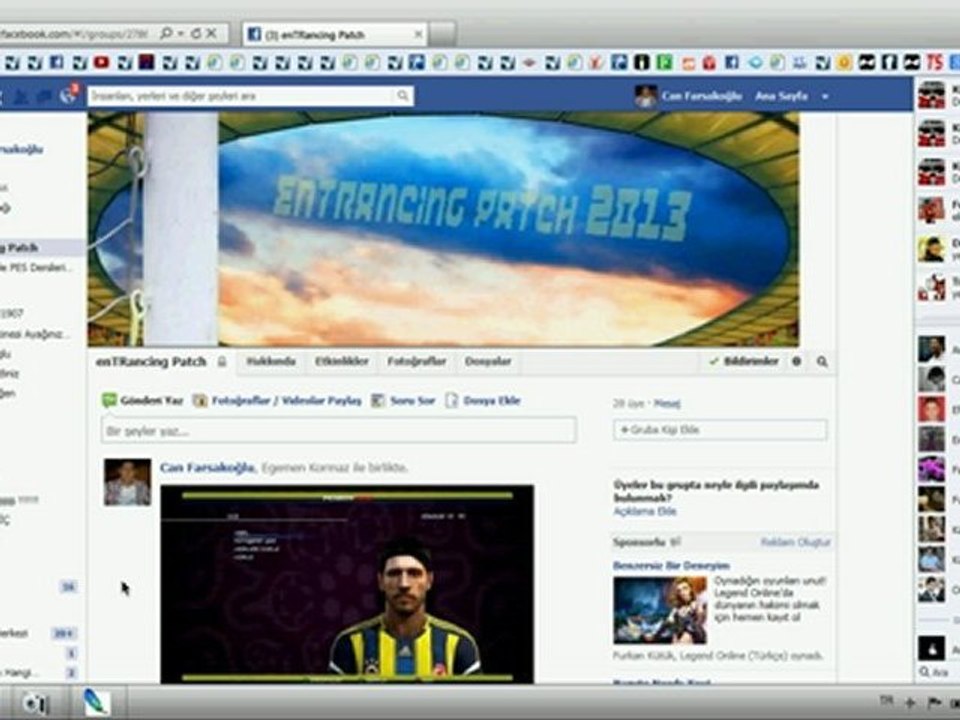Click the group privacy lock icon

[222, 362]
